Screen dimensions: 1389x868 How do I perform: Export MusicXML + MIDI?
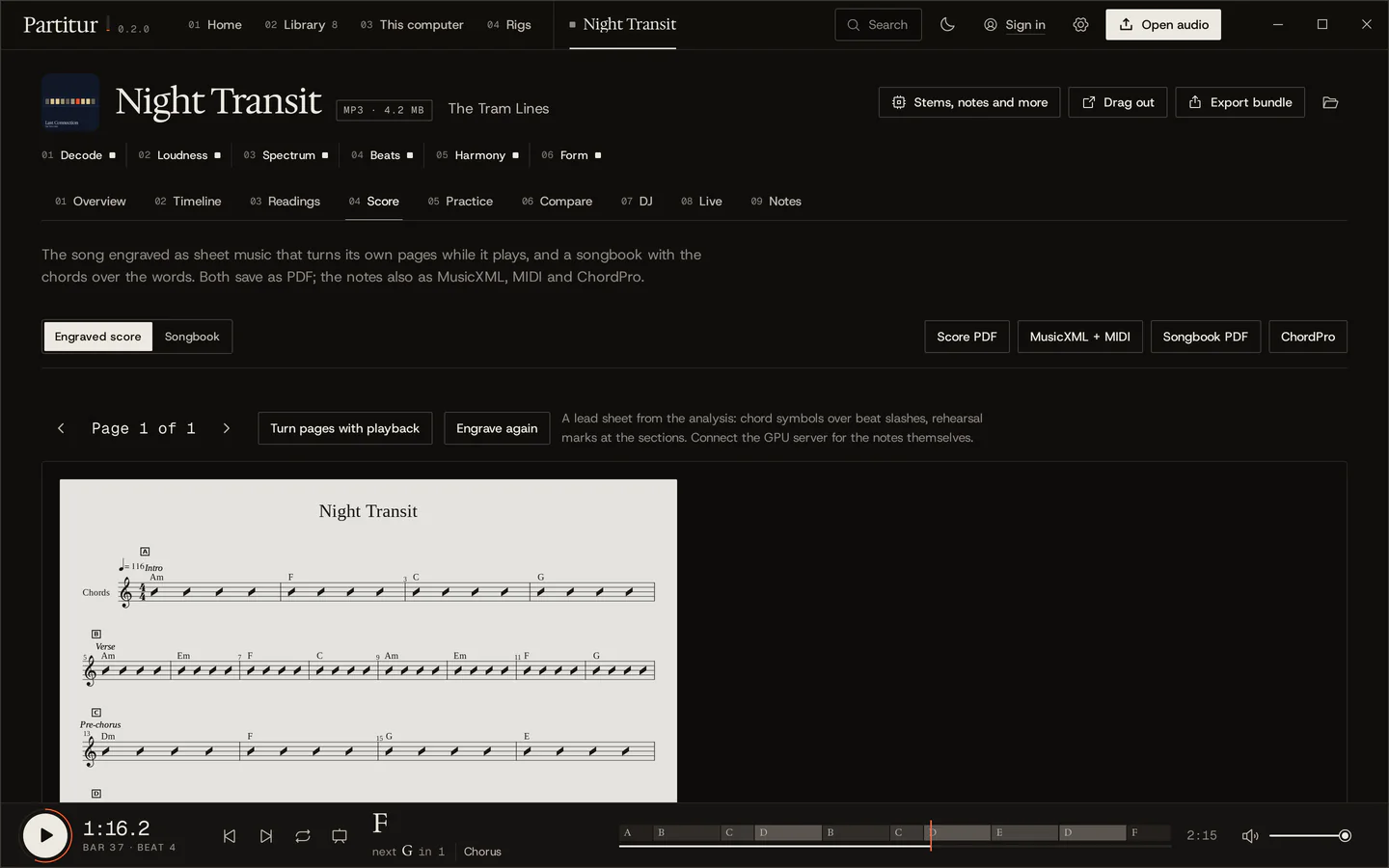[1079, 337]
